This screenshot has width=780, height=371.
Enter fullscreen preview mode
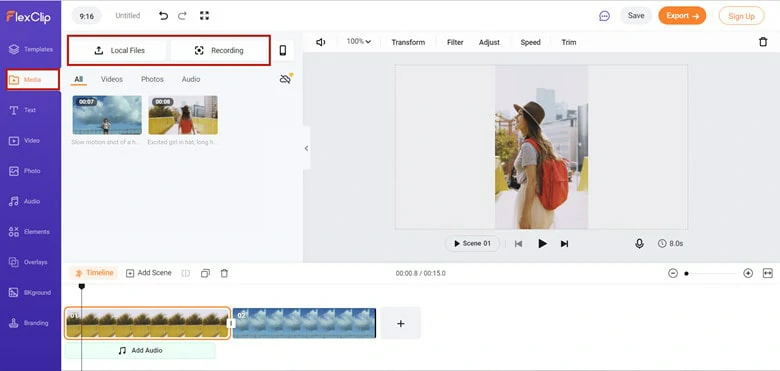tap(204, 16)
